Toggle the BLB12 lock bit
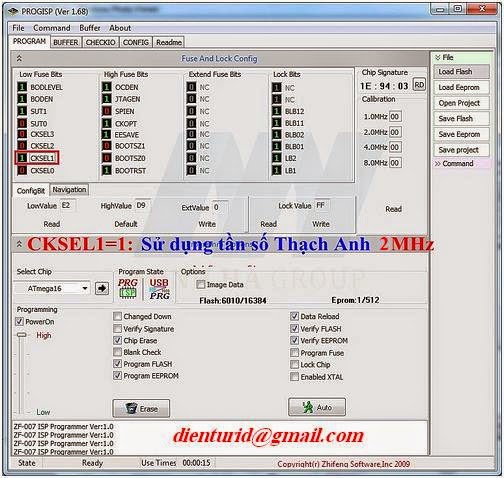Image resolution: width=504 pixels, height=478 pixels. pyautogui.click(x=276, y=111)
